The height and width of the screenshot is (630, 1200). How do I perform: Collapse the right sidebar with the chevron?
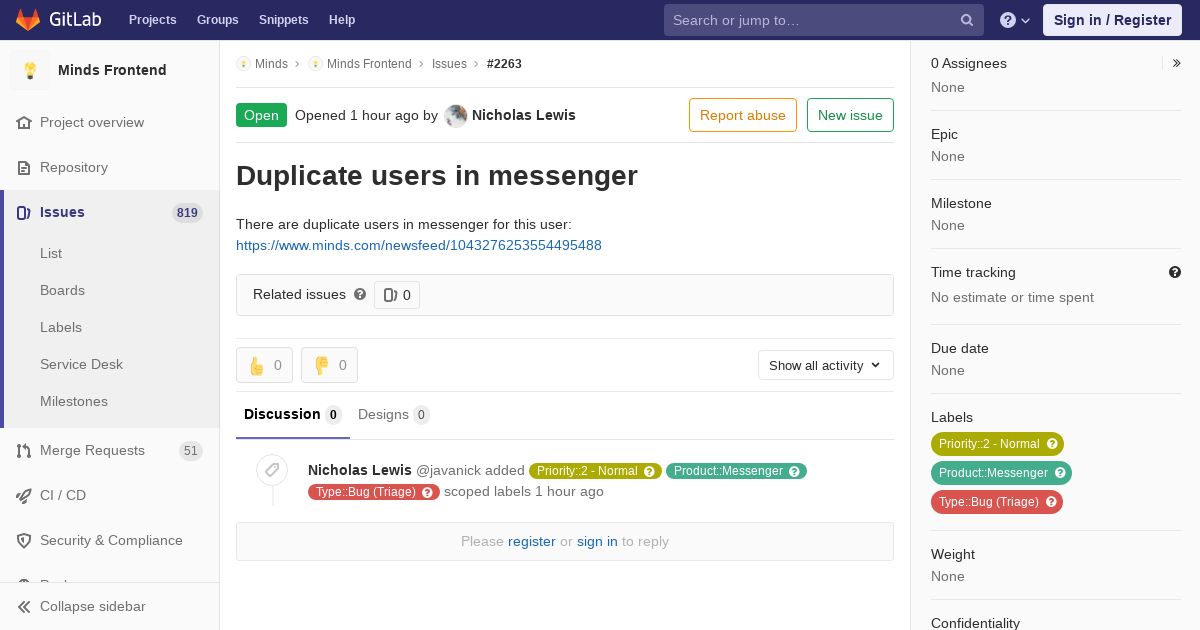click(1177, 63)
